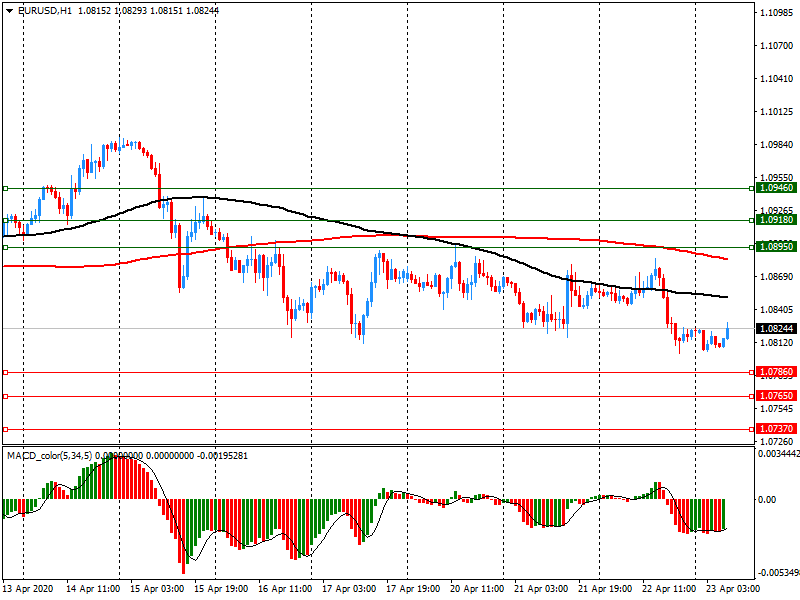Click the 0.0034442 value on the MACD scale
The image size is (800, 600).
point(779,454)
